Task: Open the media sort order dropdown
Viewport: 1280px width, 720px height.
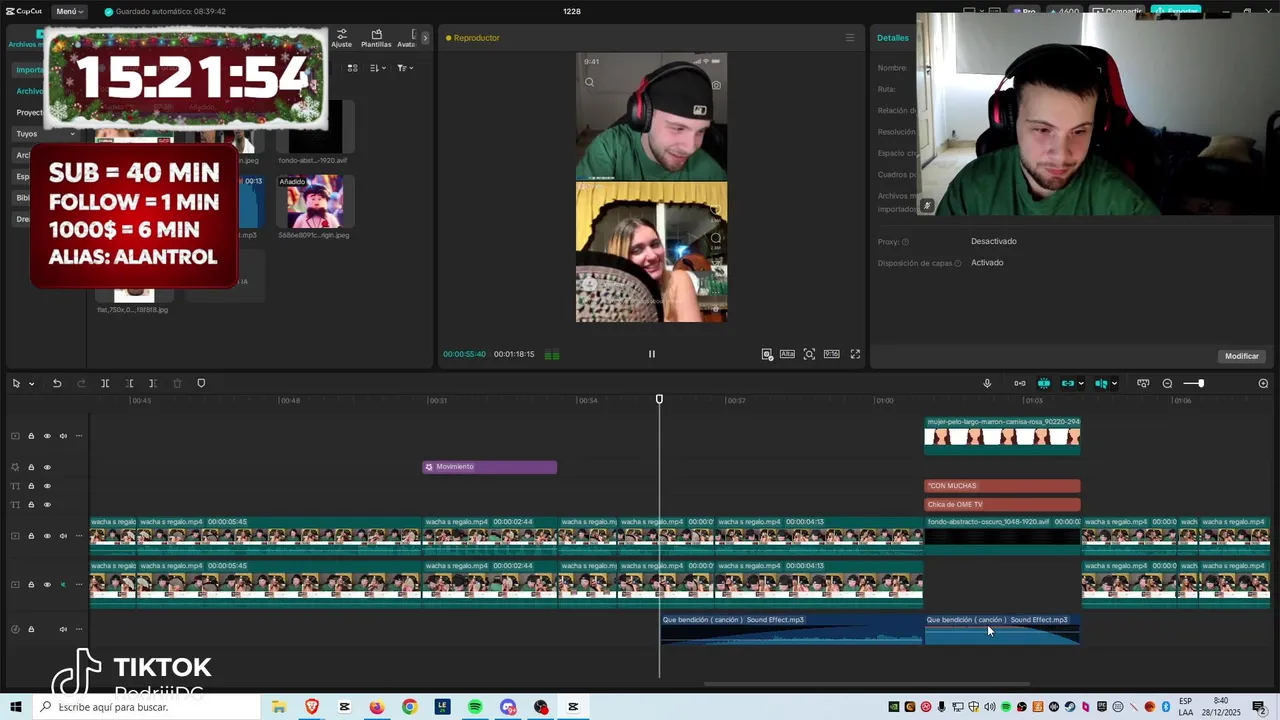Action: pos(378,68)
